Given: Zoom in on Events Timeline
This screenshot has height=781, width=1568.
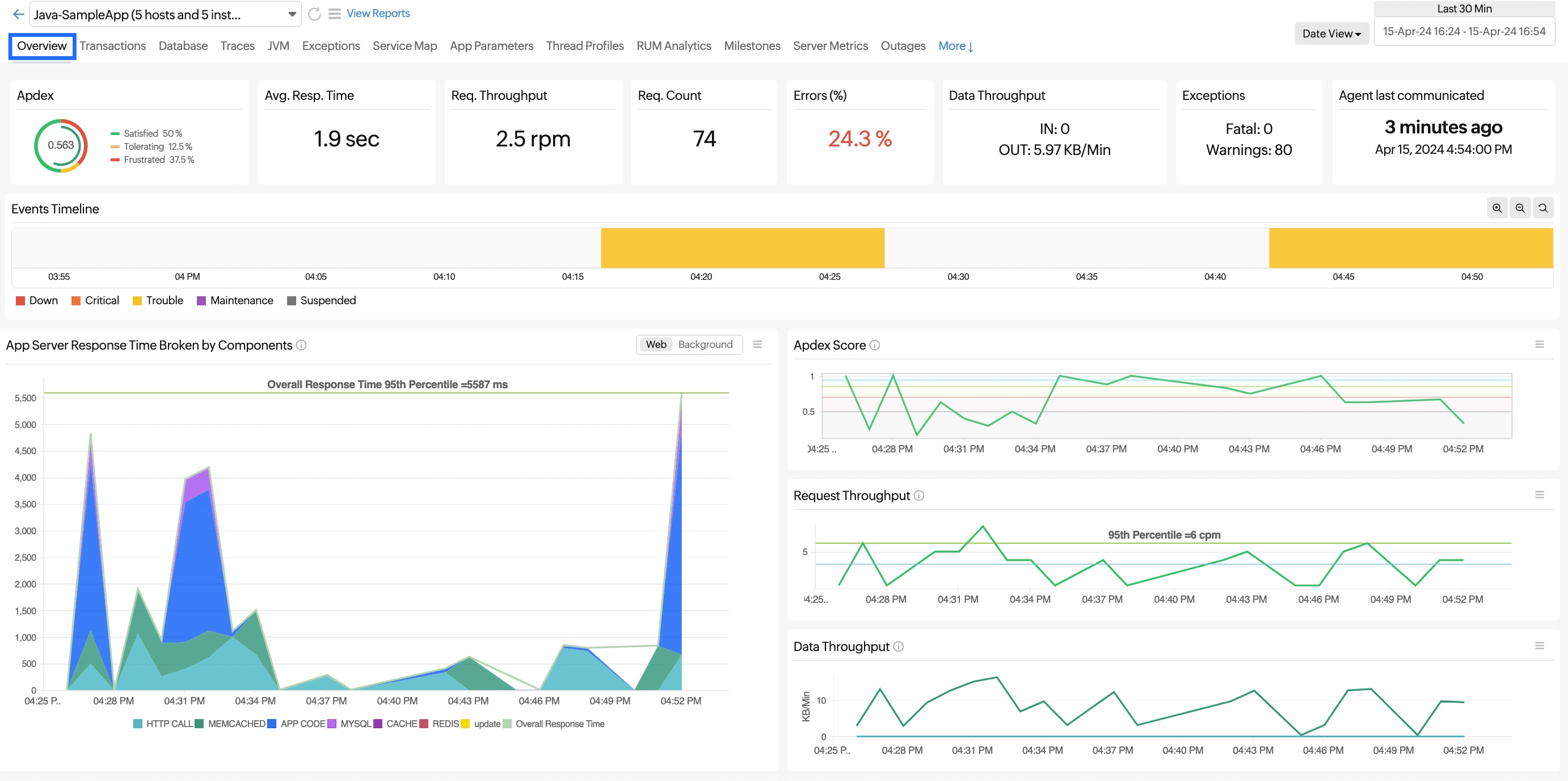Looking at the screenshot, I should point(1497,208).
